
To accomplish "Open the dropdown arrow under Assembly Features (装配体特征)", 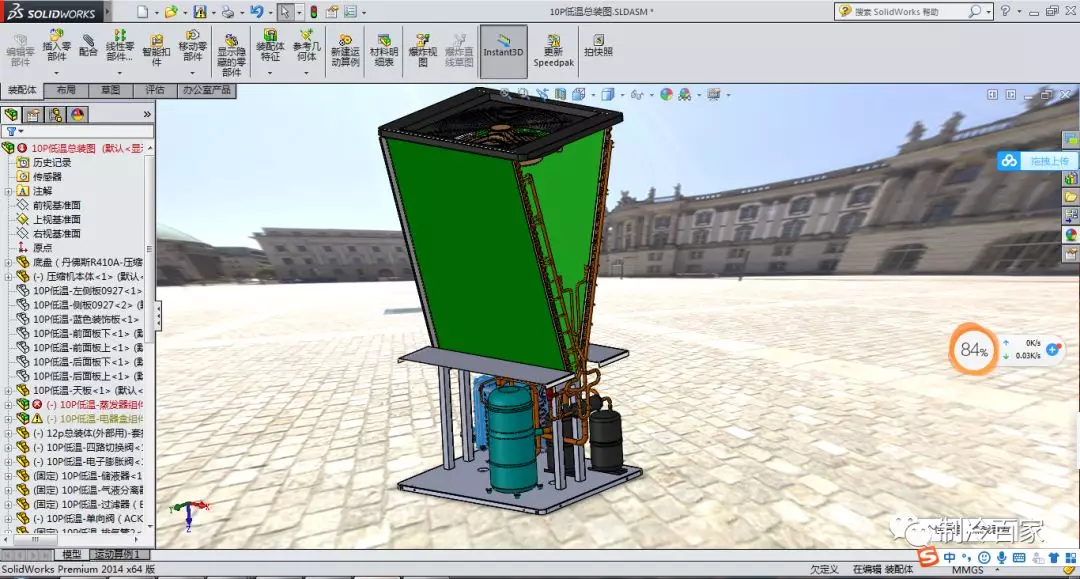I will (270, 72).
